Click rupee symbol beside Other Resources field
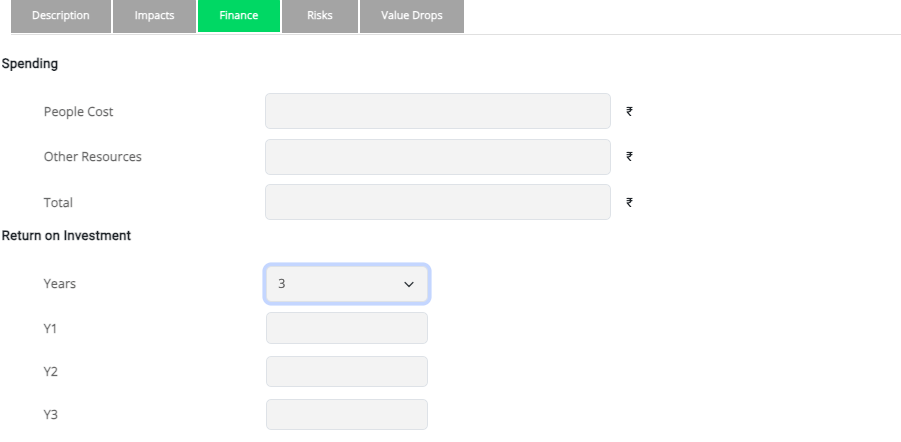The width and height of the screenshot is (901, 442). (629, 157)
